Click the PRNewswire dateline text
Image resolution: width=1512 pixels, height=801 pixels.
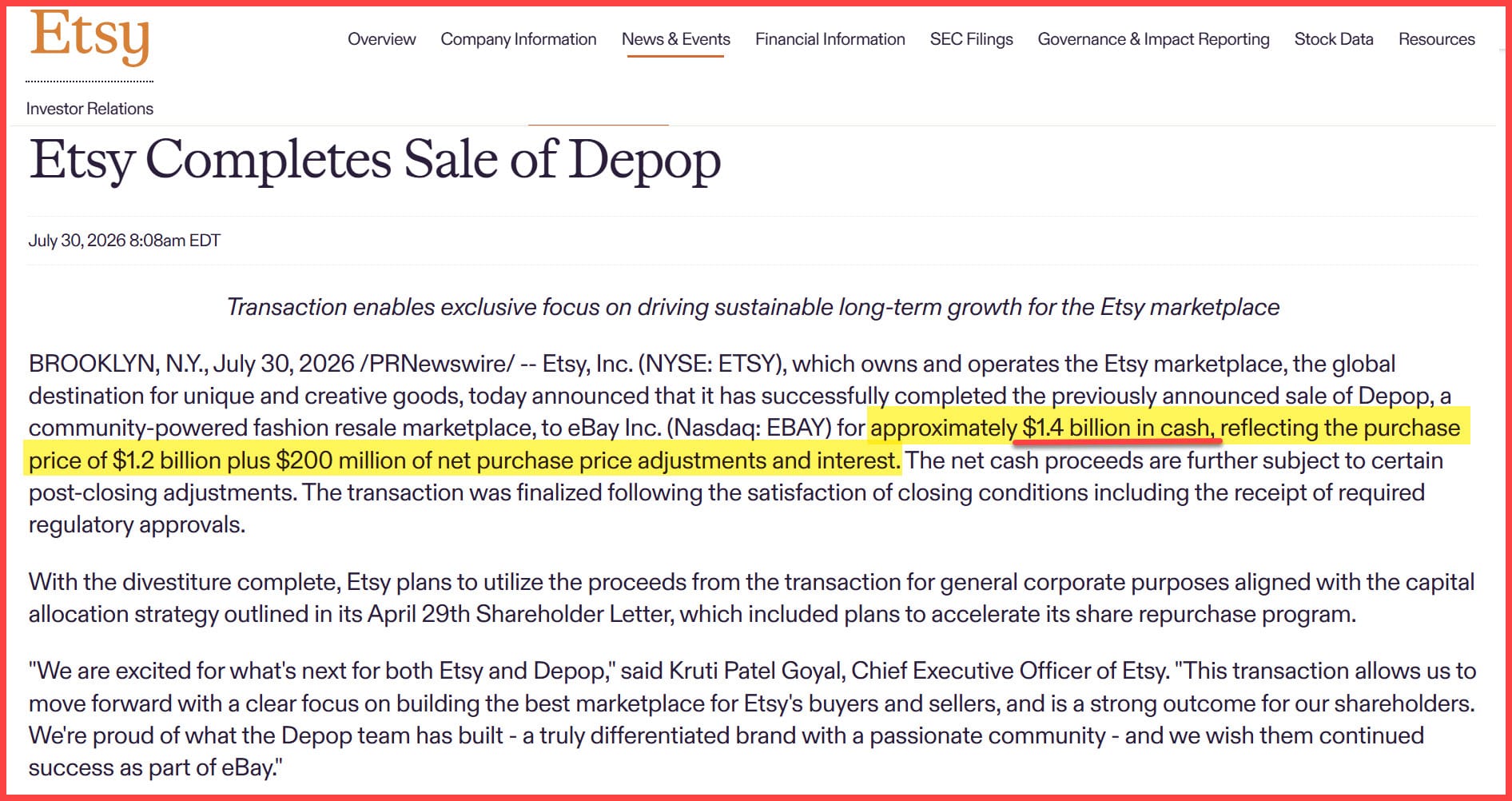(x=438, y=364)
